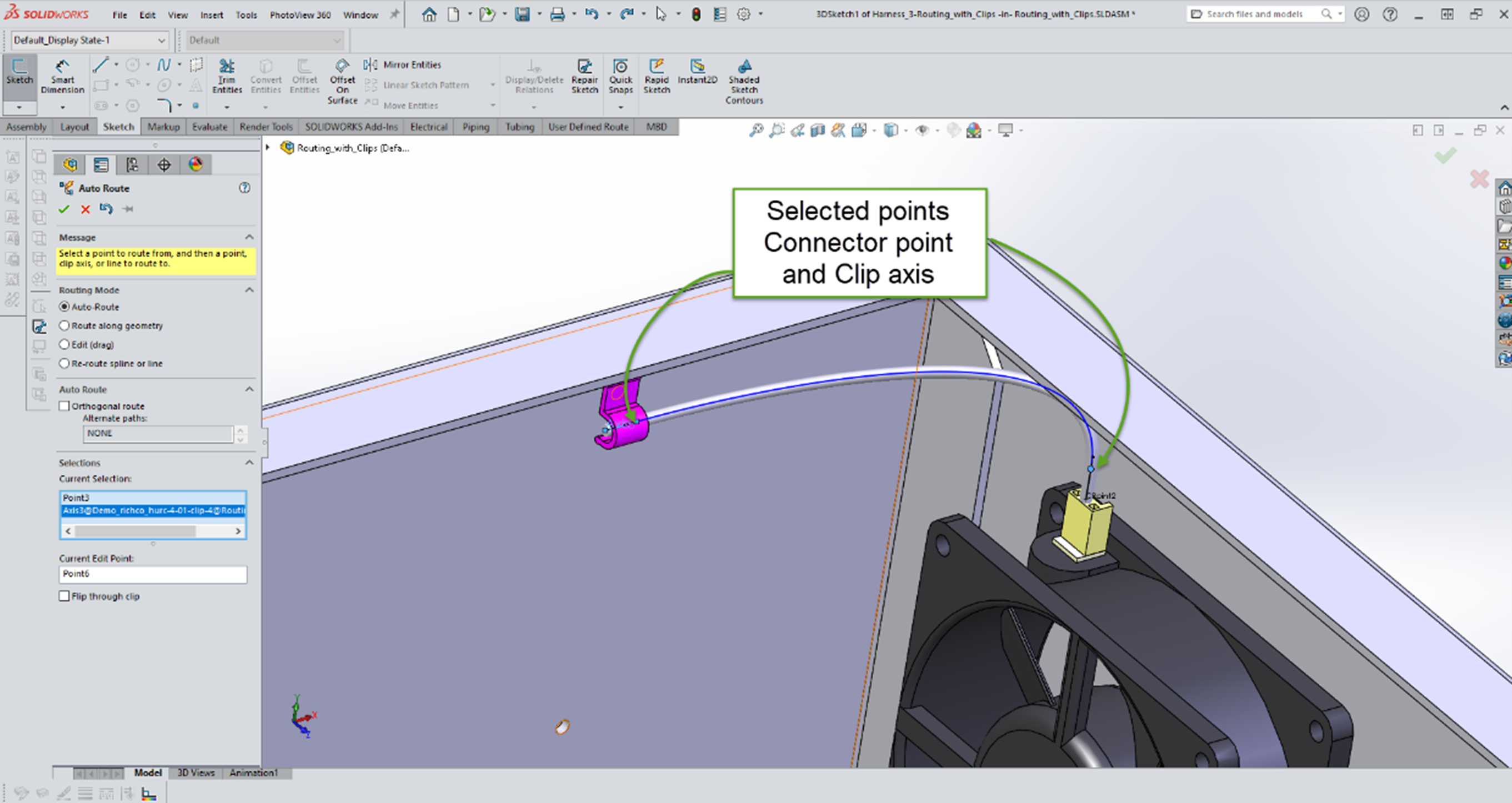Toggle Instant2D
Image resolution: width=1512 pixels, height=803 pixels.
pos(697,72)
